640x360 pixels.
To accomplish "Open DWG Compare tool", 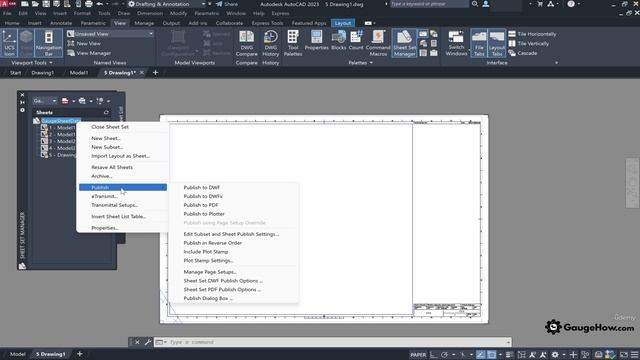I will click(247, 43).
